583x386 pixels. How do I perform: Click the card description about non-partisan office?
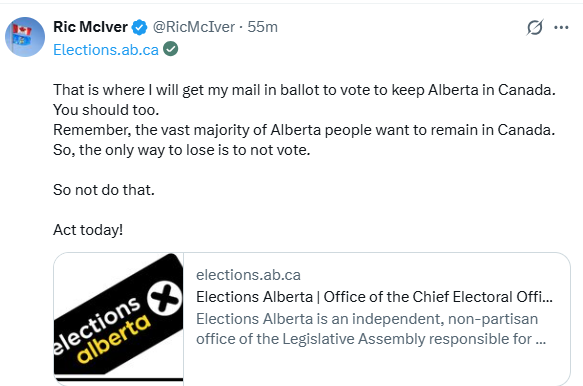point(371,329)
